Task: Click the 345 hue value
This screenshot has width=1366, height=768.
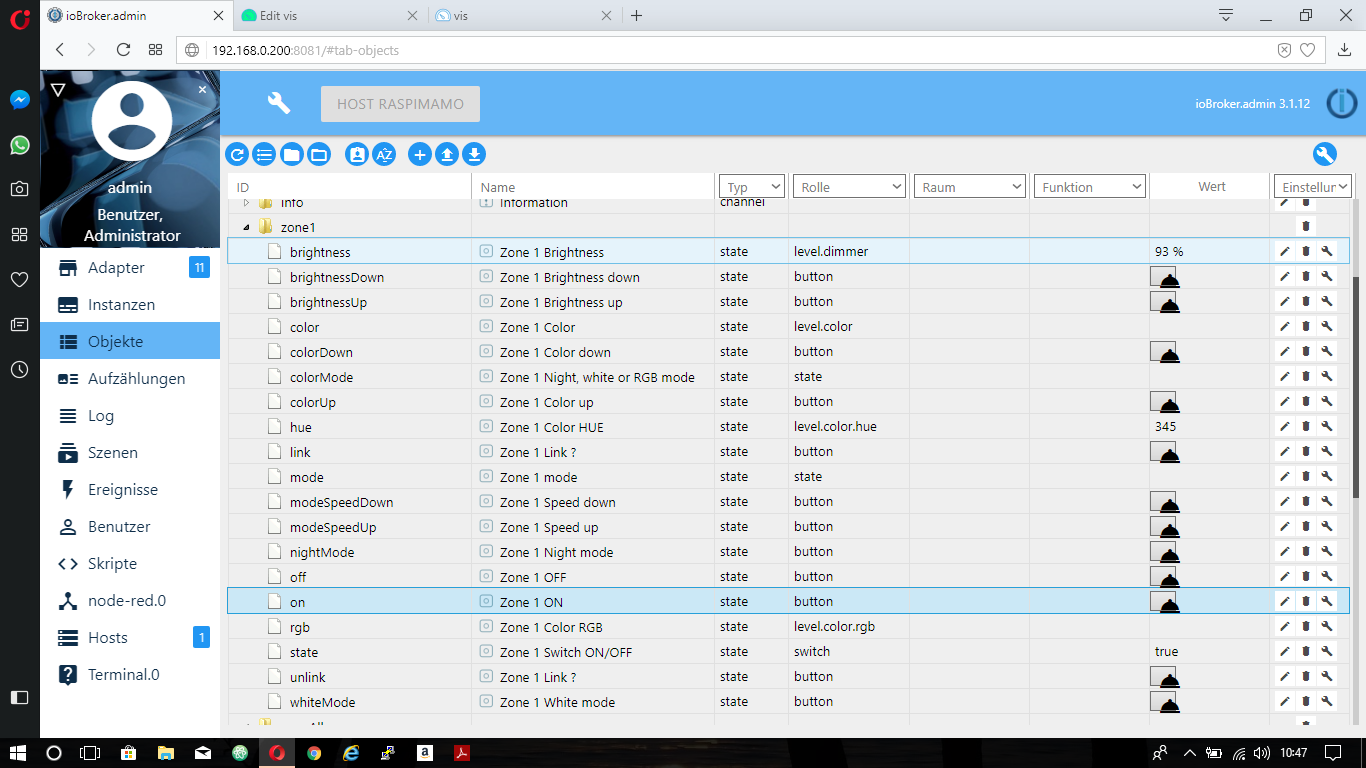Action: [x=1165, y=427]
